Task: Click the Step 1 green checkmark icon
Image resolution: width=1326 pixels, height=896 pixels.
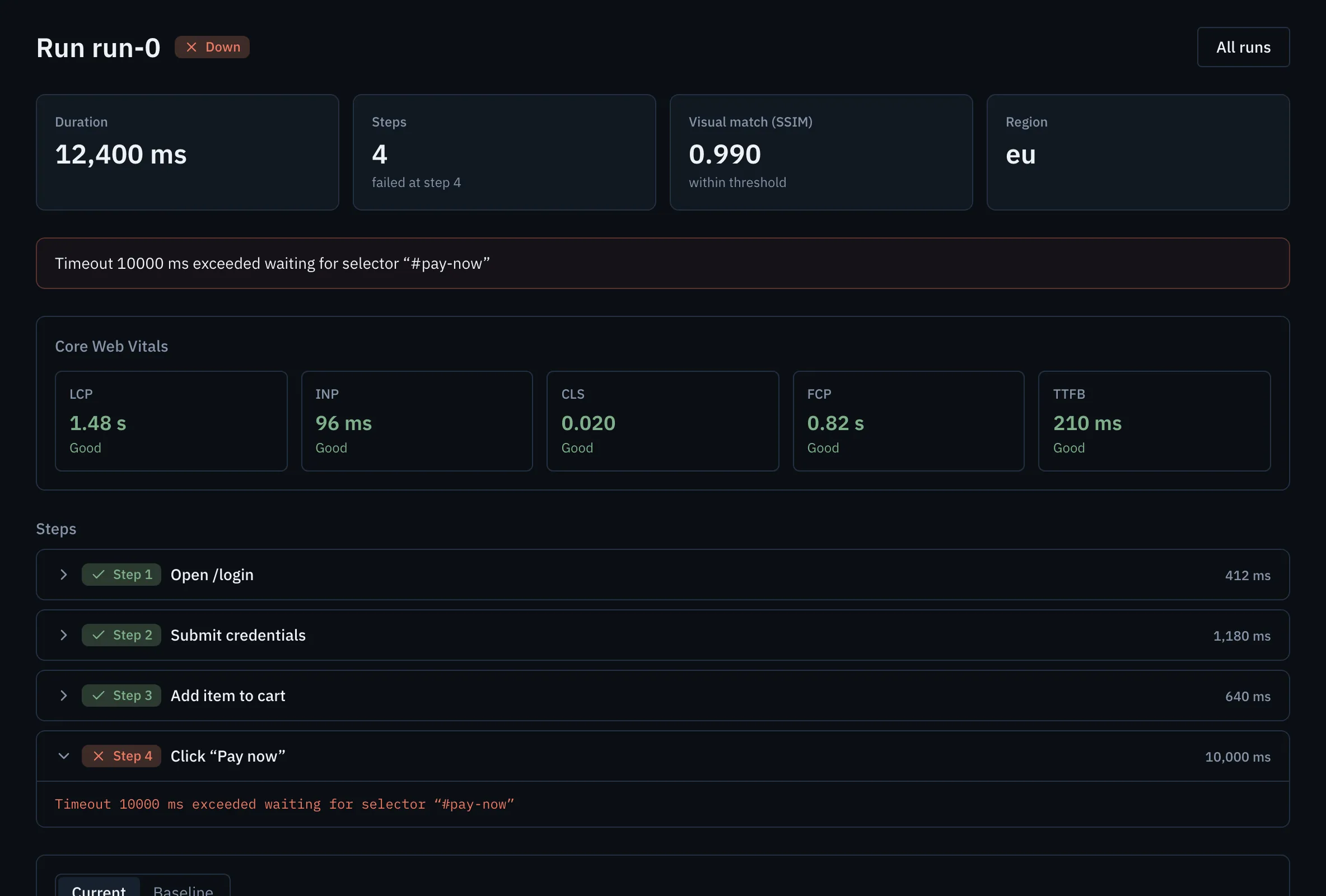Action: [98, 575]
